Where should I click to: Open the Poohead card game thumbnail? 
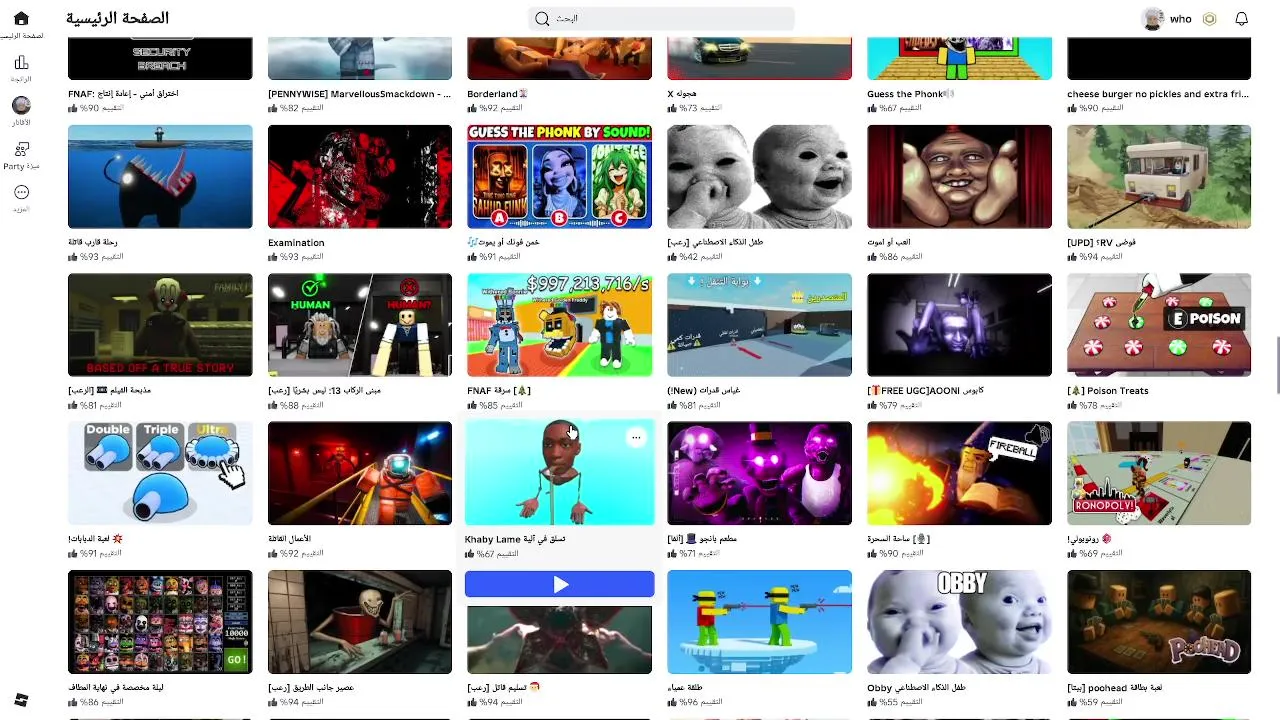point(1159,621)
